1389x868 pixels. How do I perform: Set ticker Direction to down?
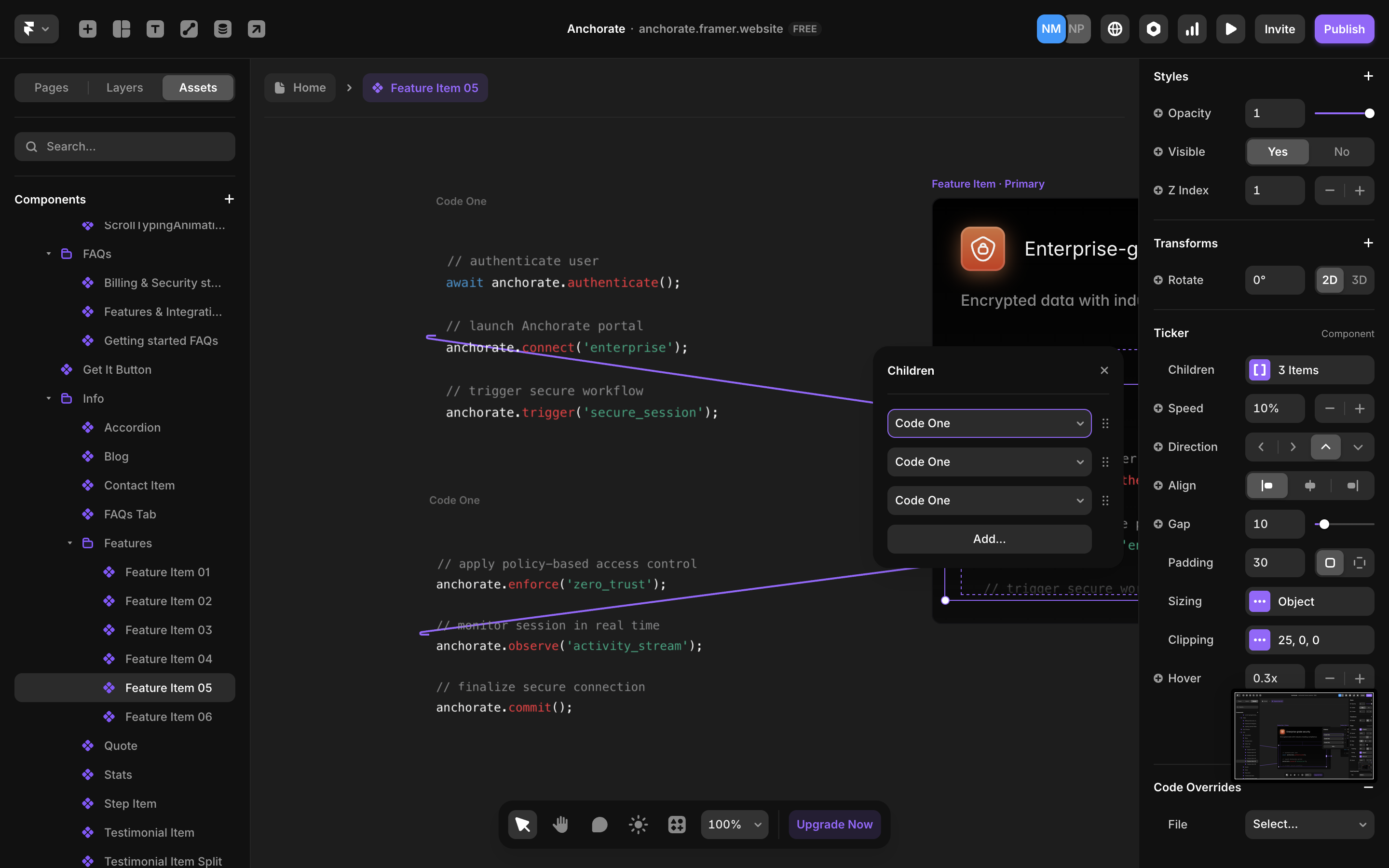[1358, 447]
